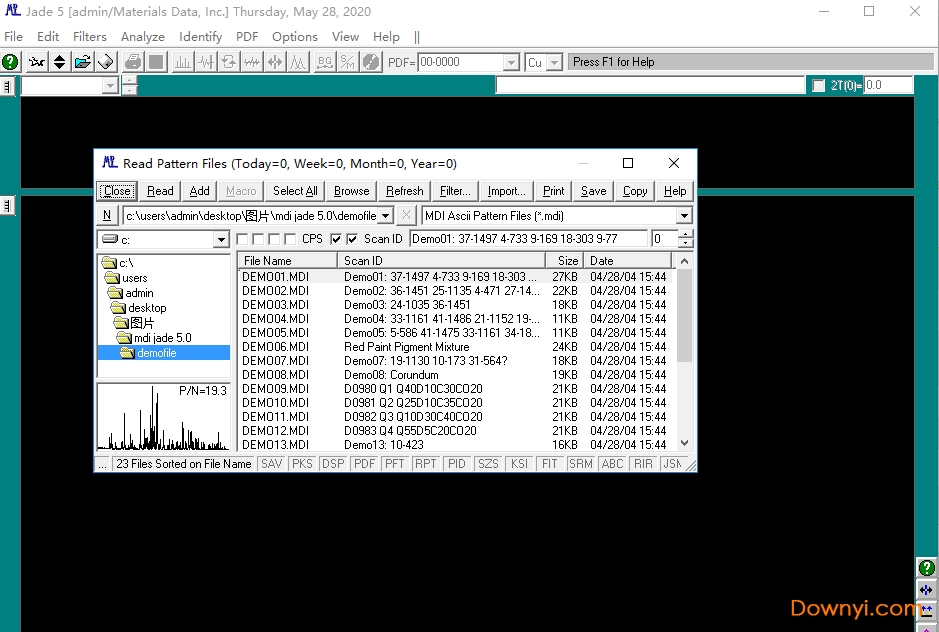Toggle the checkbox left of Scan ID
Image resolution: width=939 pixels, height=632 pixels.
tap(352, 239)
